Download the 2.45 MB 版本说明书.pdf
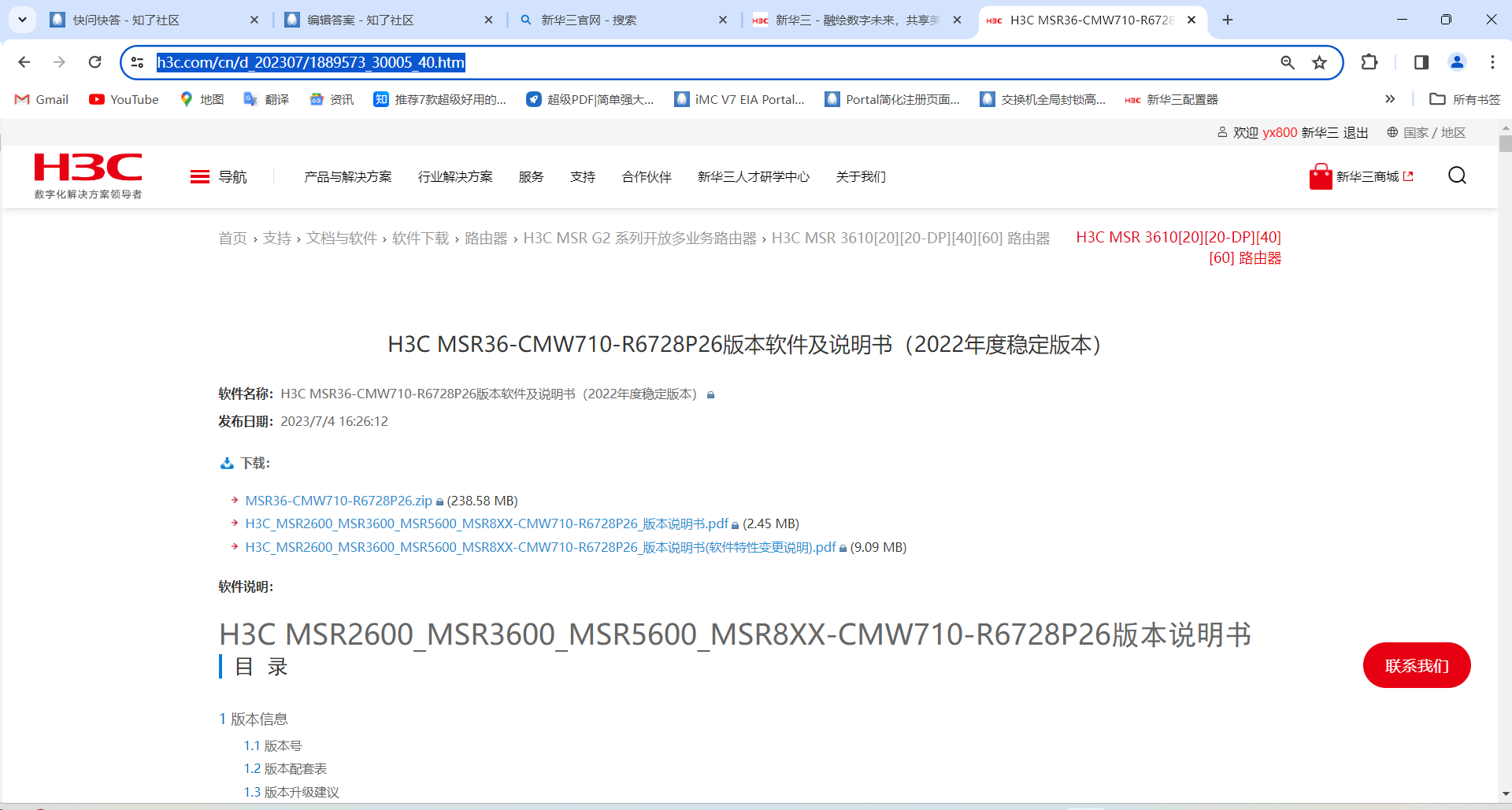Image resolution: width=1512 pixels, height=810 pixels. point(487,523)
